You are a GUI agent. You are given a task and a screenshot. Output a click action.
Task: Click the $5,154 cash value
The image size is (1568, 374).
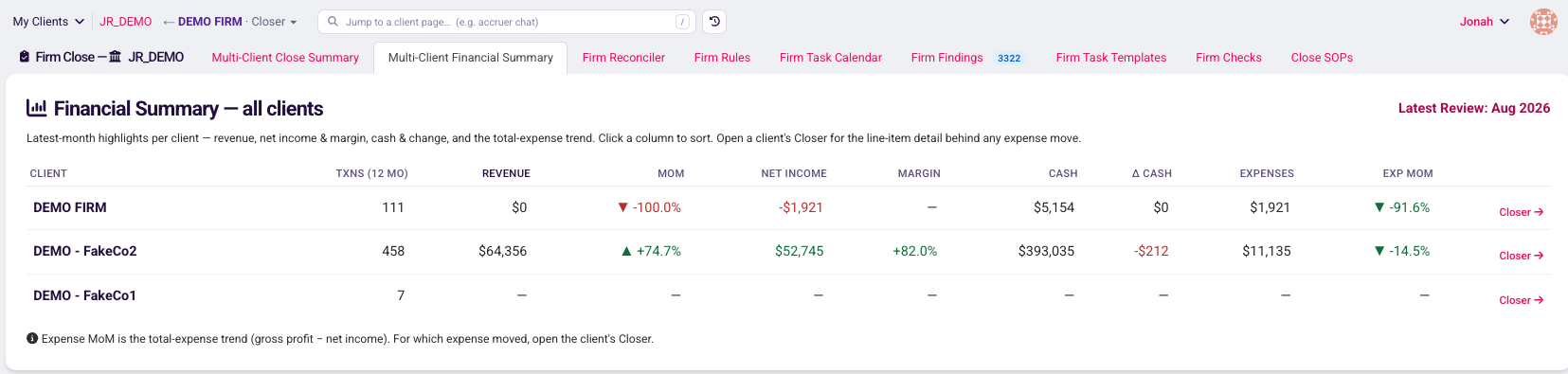pos(1054,207)
